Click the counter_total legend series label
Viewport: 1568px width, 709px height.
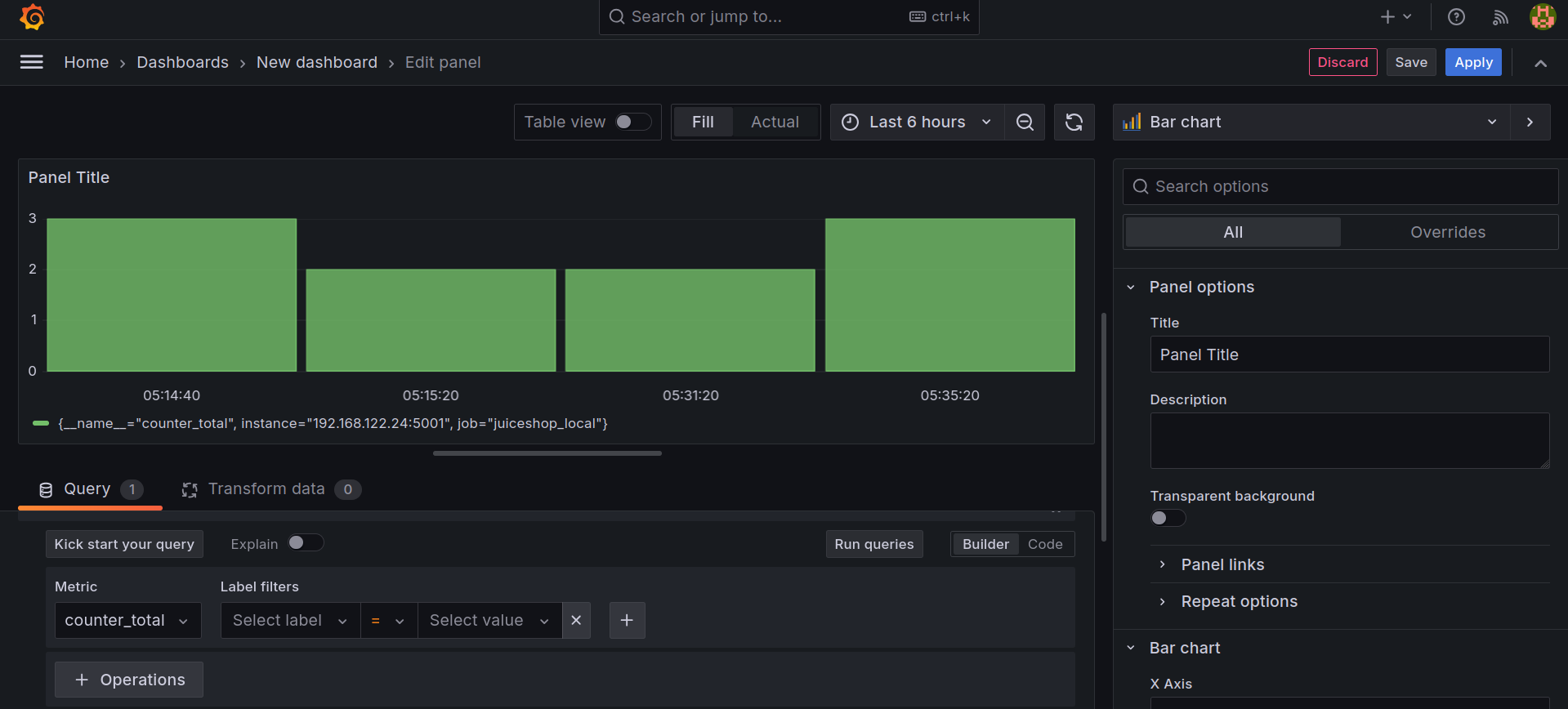pyautogui.click(x=333, y=423)
